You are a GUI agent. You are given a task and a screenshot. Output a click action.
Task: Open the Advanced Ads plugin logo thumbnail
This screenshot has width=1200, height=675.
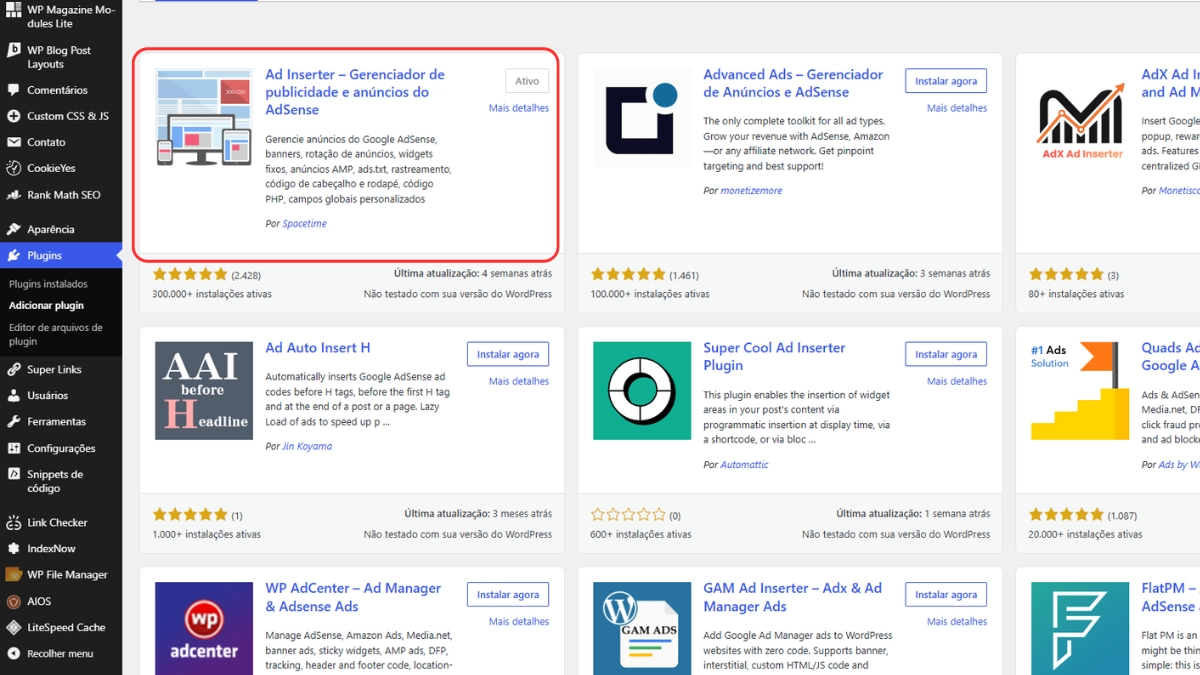click(x=642, y=117)
